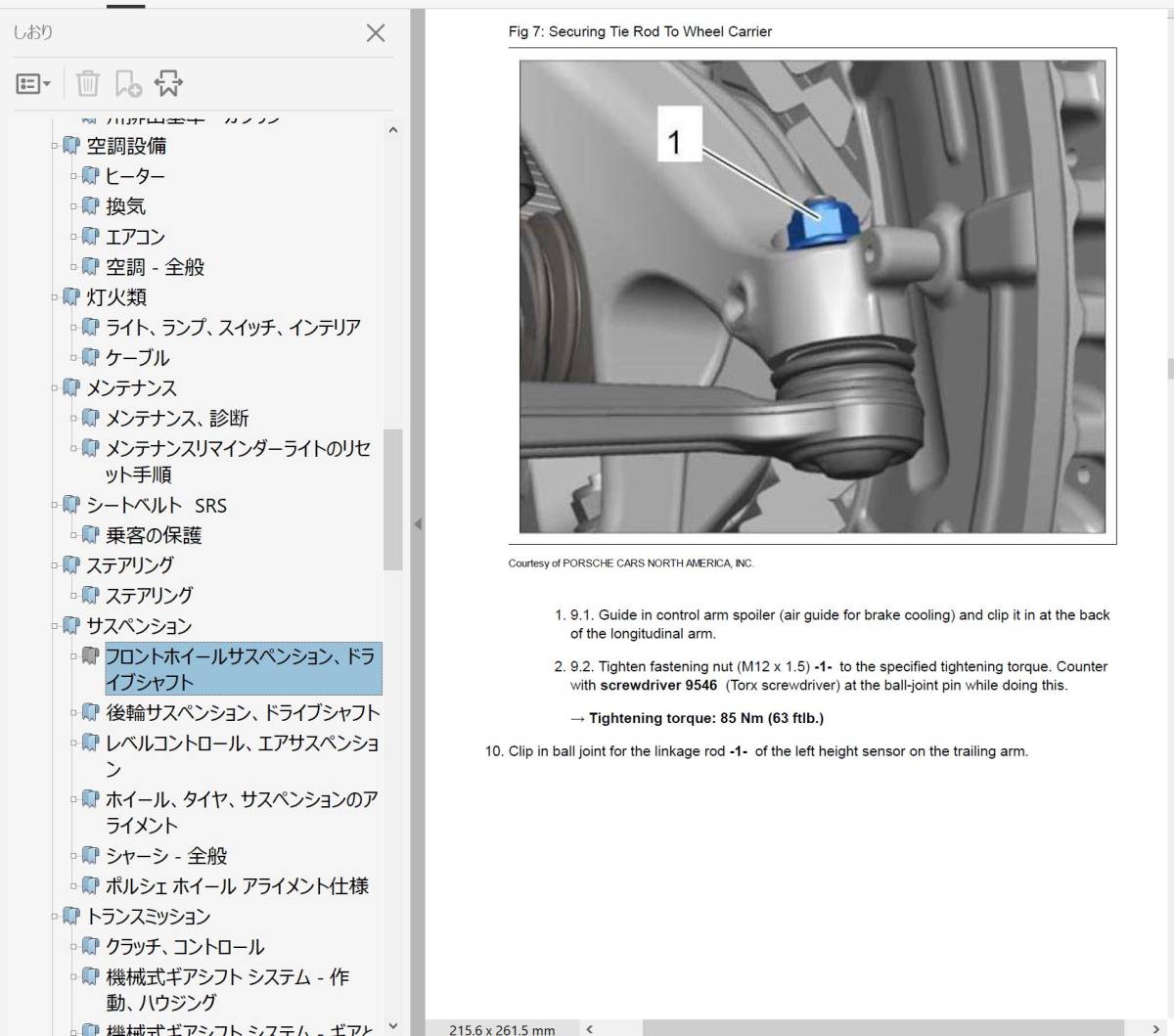Collapse the メンテナンス bookmark group
This screenshot has height=1036, width=1174.
pyautogui.click(x=55, y=388)
